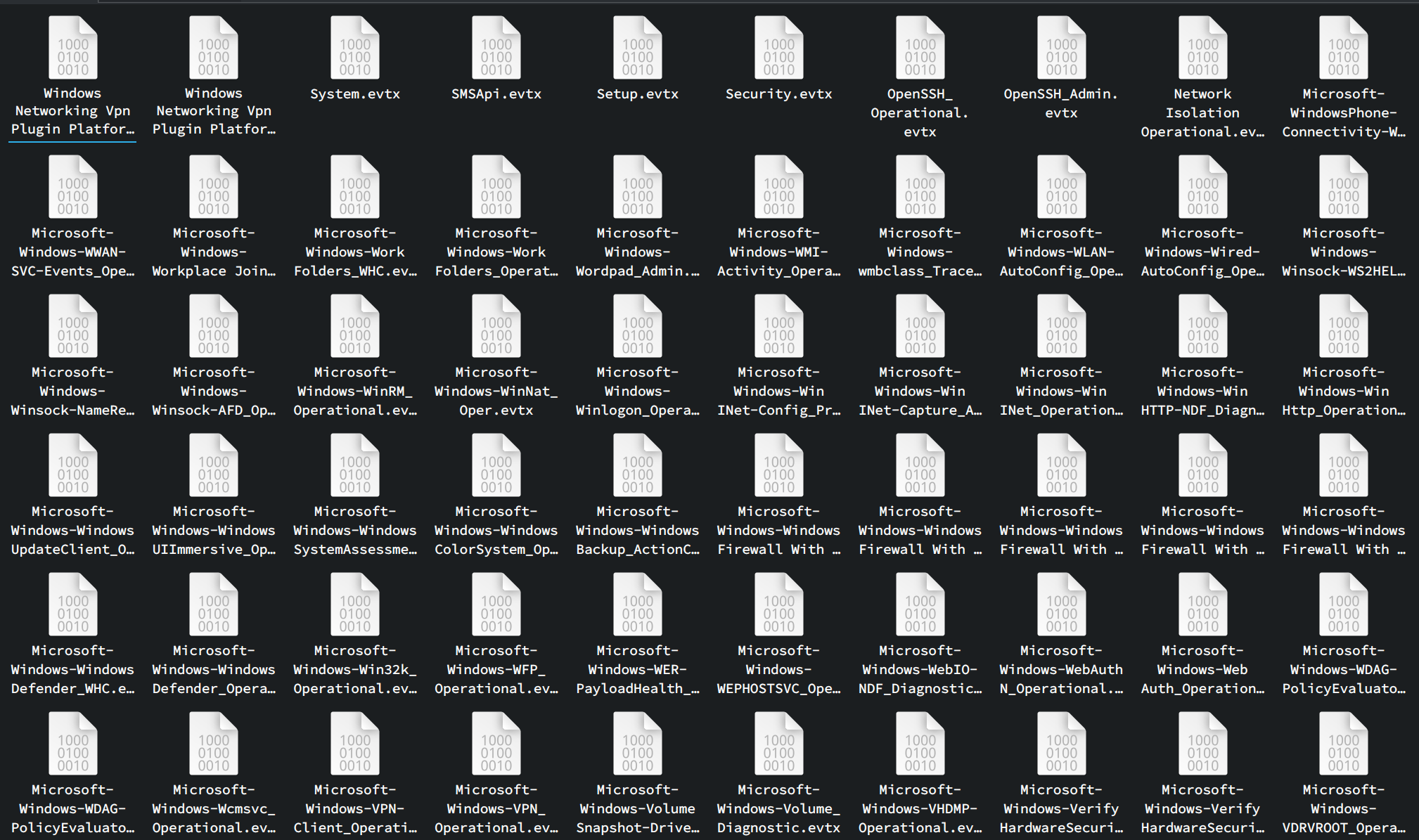Select the Winsock-AFD_Op… file icon
Viewport: 1419px width, 840px height.
(214, 326)
